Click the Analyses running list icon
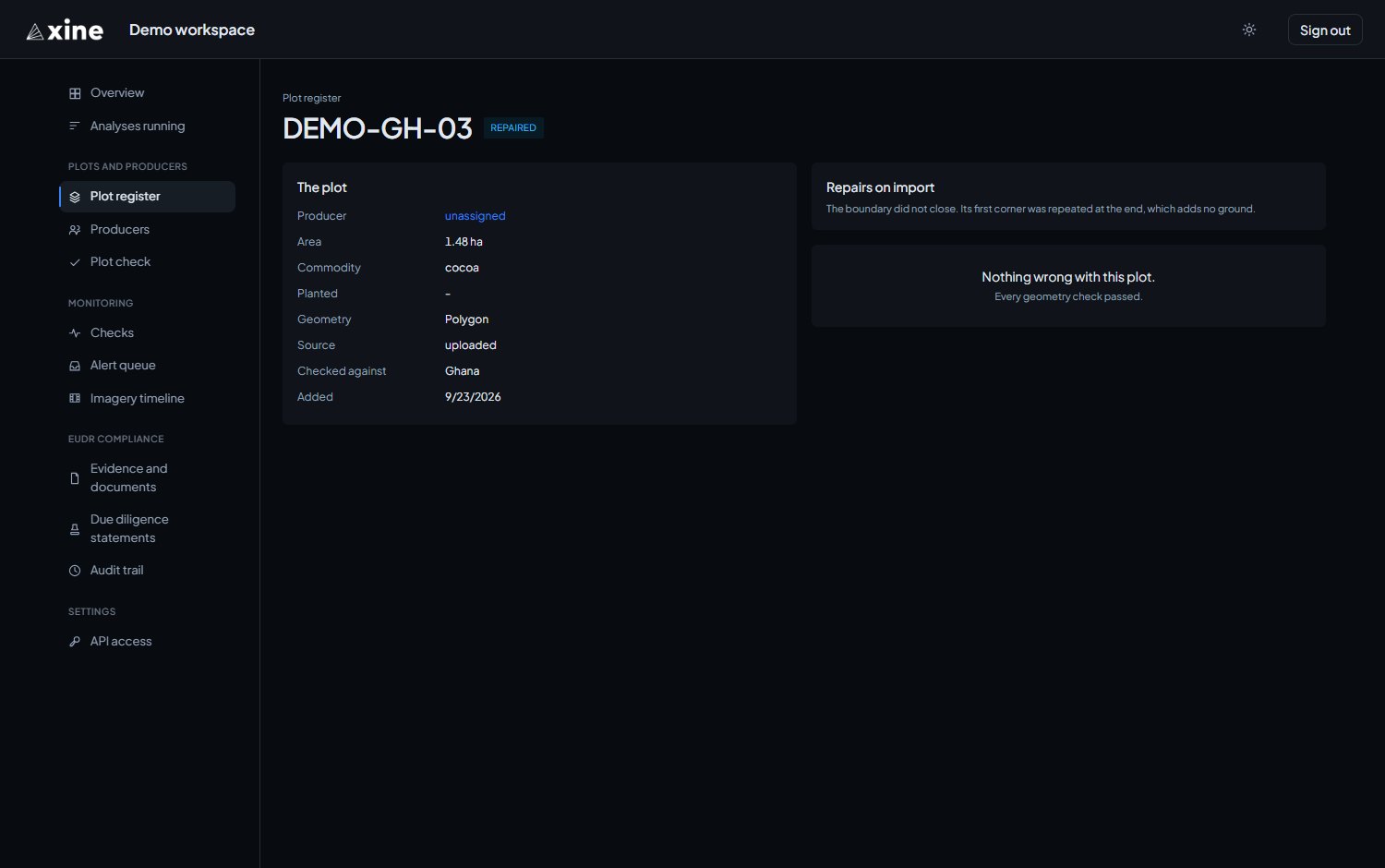Screen dimensions: 1385x868 (x=75, y=127)
